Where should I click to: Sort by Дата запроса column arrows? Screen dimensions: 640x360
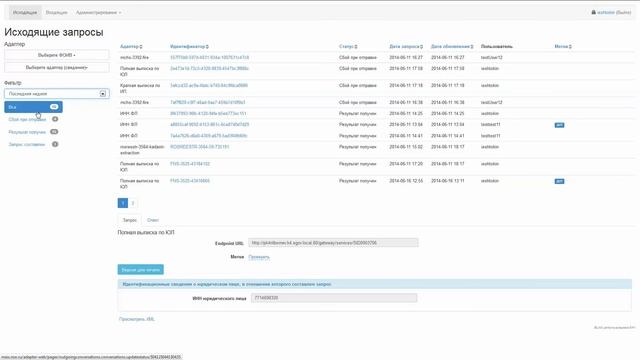coord(422,47)
